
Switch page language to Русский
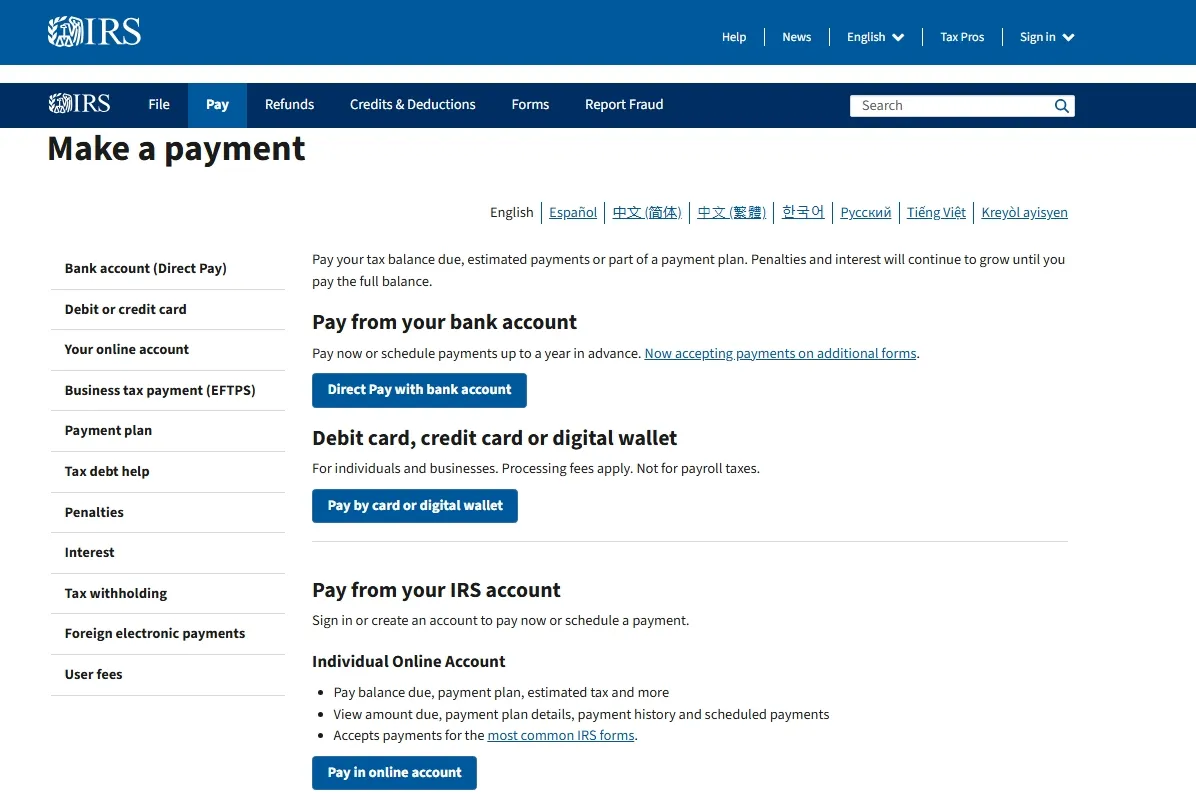pos(866,212)
